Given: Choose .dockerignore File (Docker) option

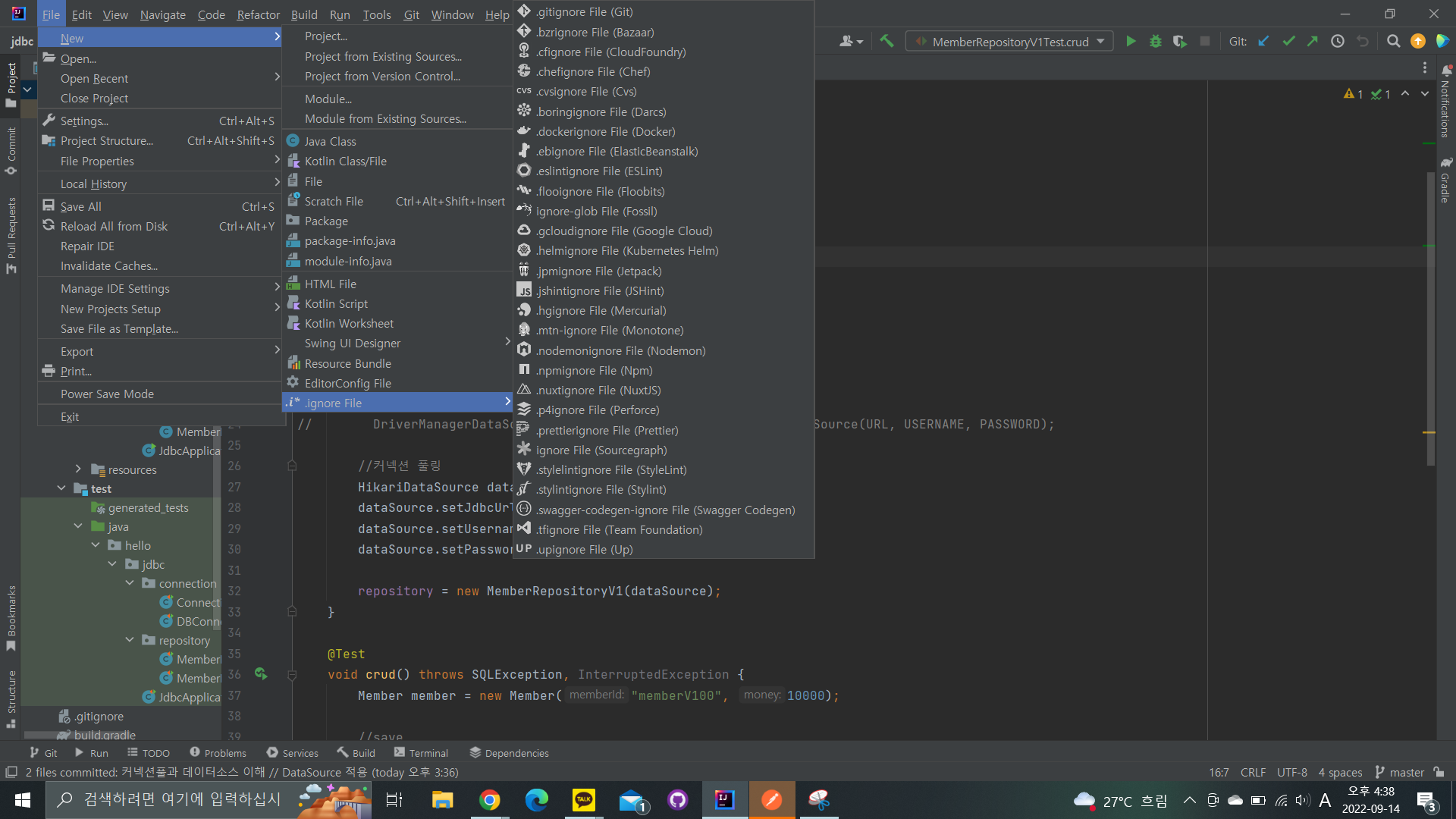Looking at the screenshot, I should 605,131.
